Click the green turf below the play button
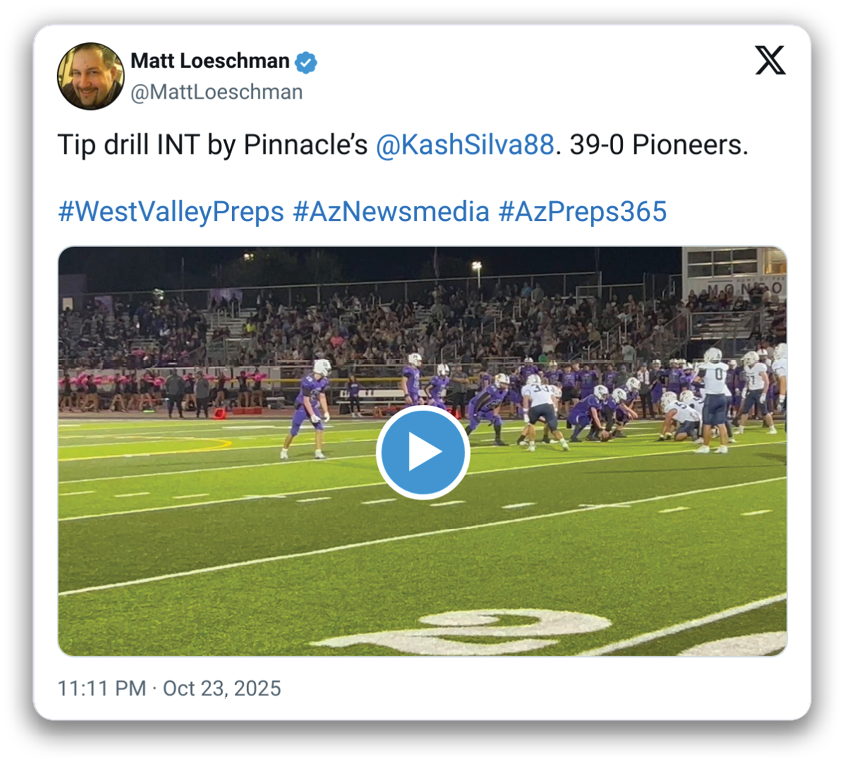The width and height of the screenshot is (844, 762). tap(422, 560)
